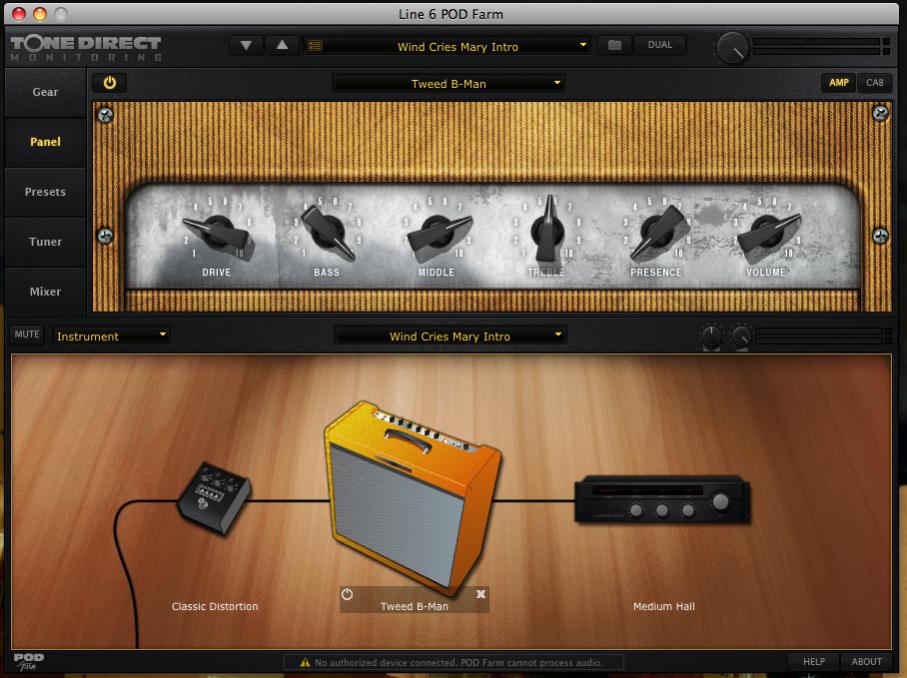Adjust the second small tone level knob
The width and height of the screenshot is (907, 678).
742,336
